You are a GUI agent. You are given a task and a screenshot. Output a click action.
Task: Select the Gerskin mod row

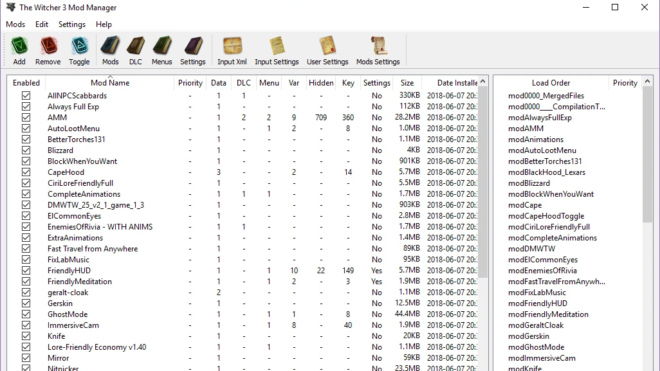pyautogui.click(x=243, y=303)
